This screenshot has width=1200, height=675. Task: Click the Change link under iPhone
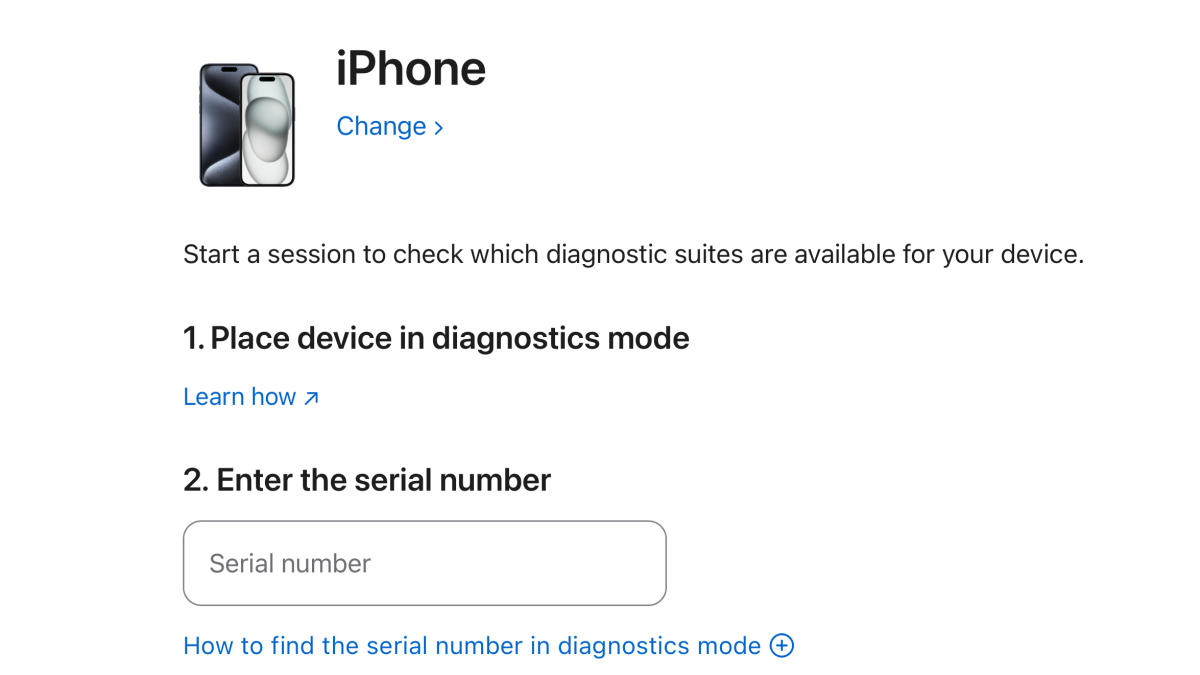point(381,126)
